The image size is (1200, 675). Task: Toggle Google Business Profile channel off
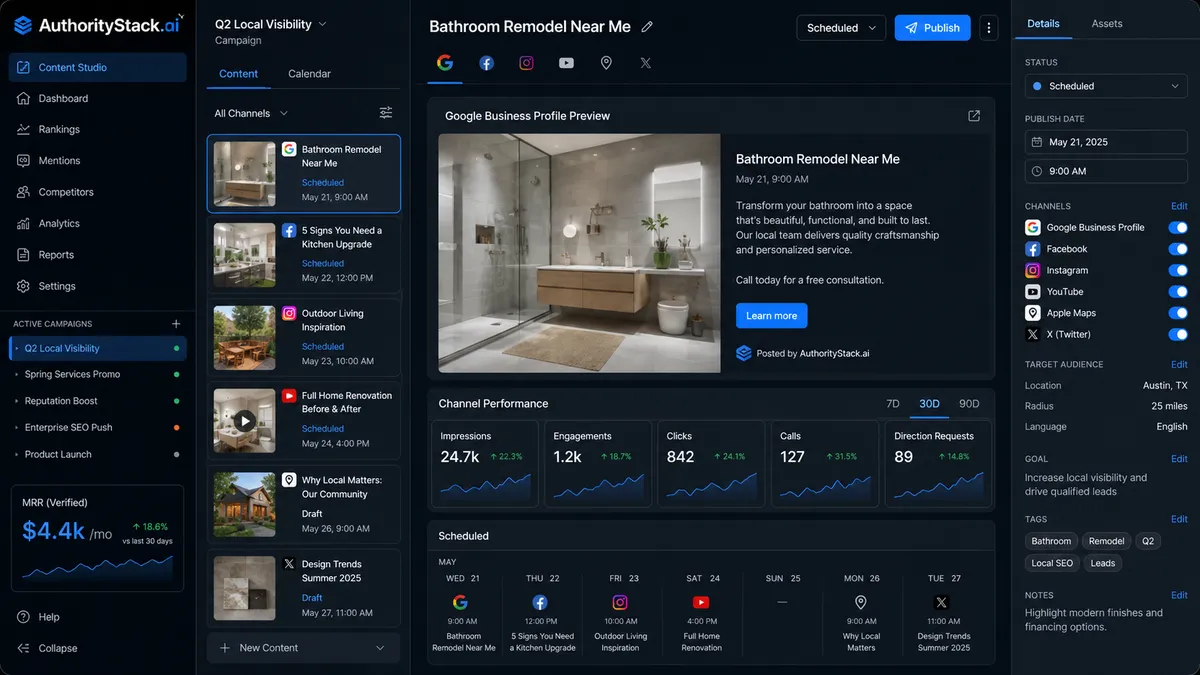point(1178,227)
